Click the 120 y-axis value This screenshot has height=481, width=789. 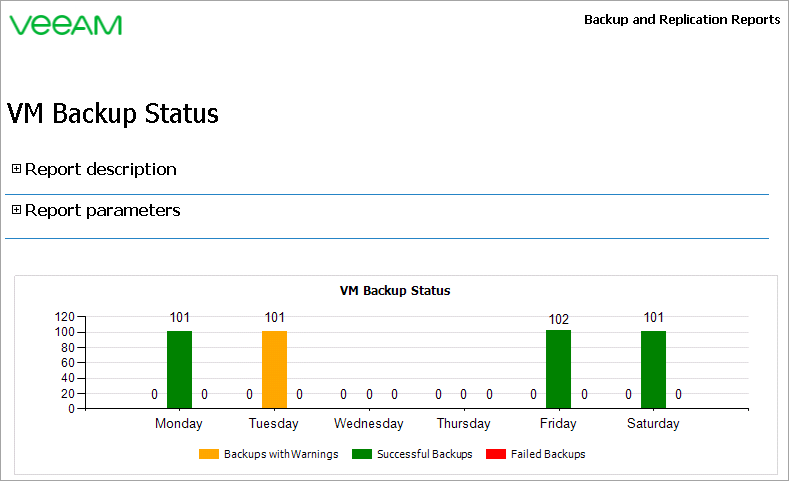[x=64, y=317]
